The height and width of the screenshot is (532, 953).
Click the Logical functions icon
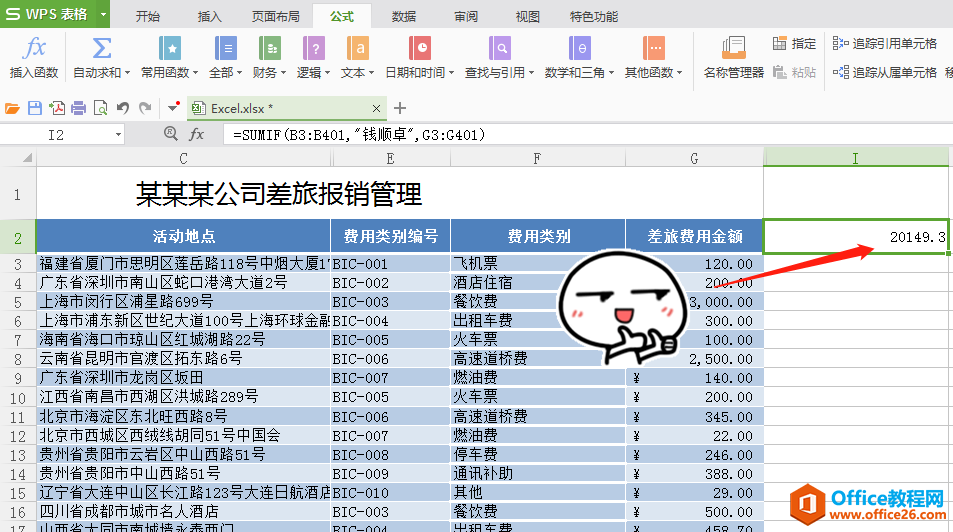point(314,48)
